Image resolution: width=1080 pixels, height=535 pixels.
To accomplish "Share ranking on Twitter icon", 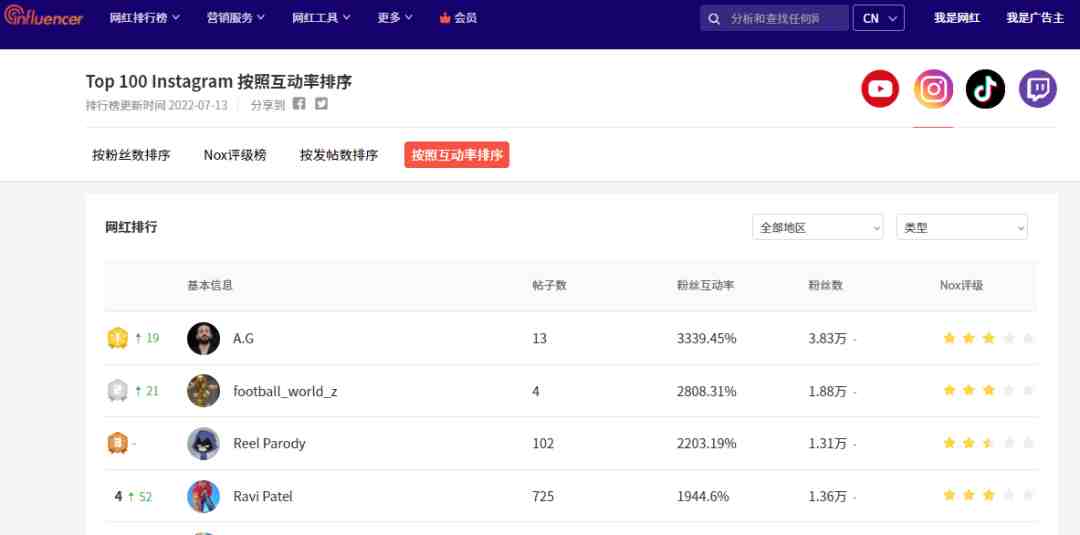I will [x=322, y=104].
